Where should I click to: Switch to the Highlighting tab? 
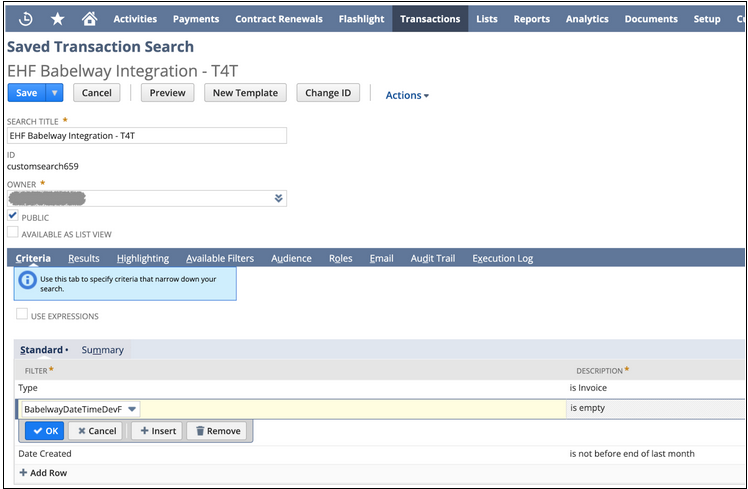pyautogui.click(x=143, y=259)
